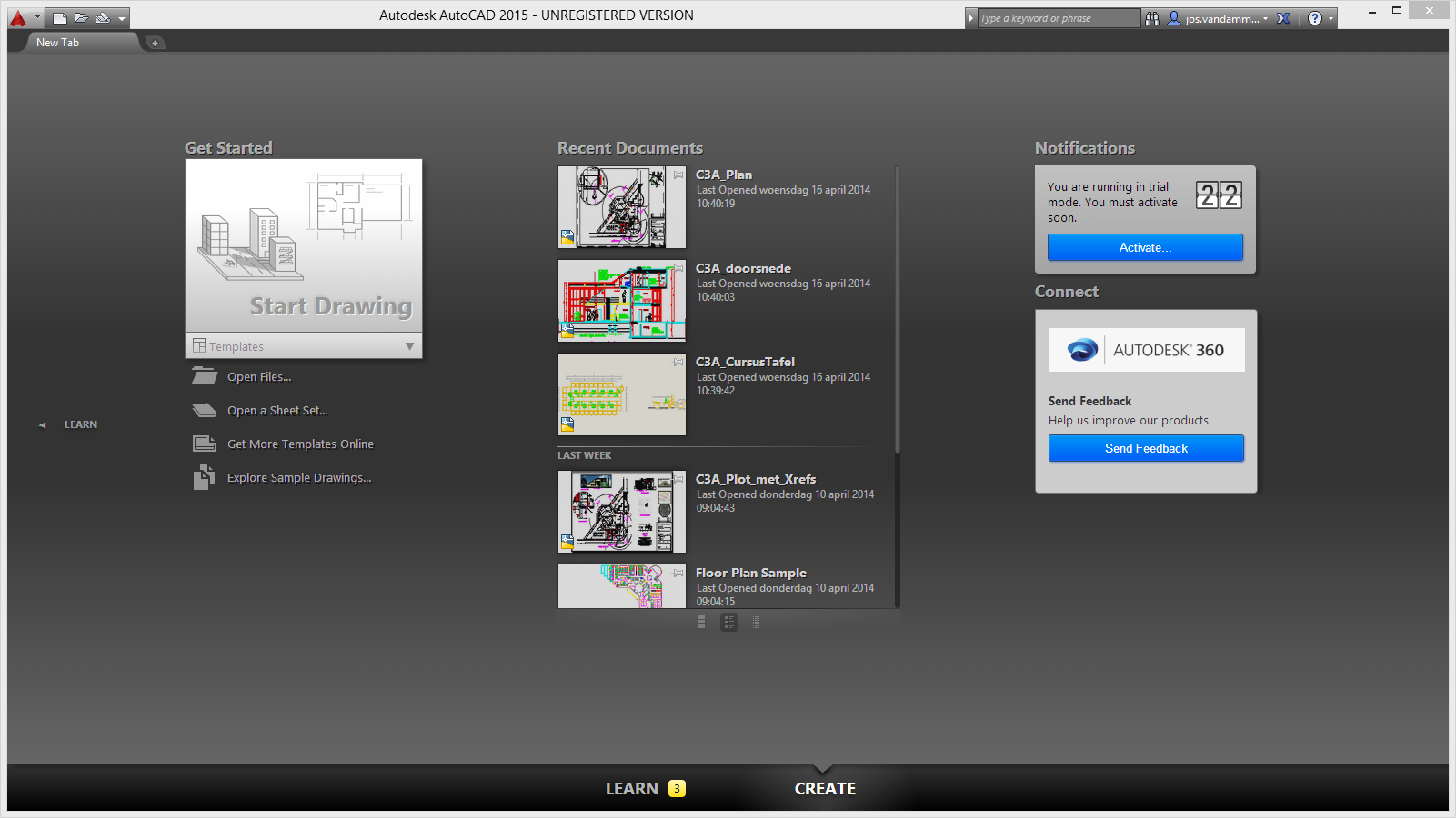Screen dimensions: 1456x818
Task: Click the keyword search input field
Action: pyautogui.click(x=1059, y=18)
